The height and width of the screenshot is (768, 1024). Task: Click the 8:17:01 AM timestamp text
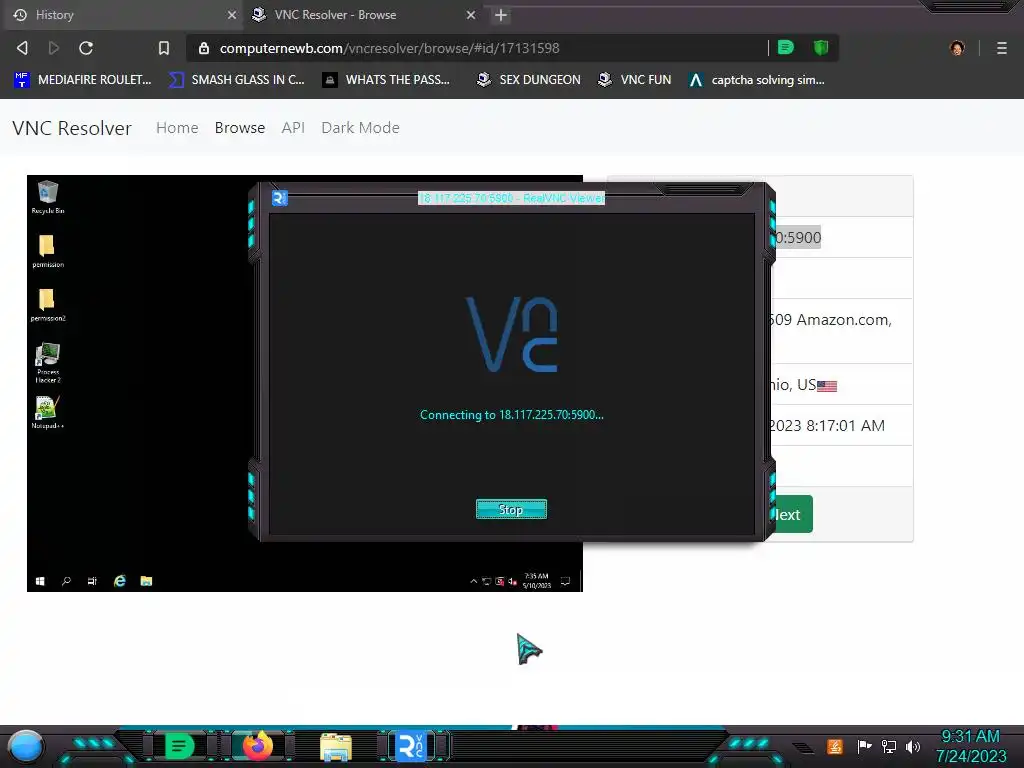pos(845,426)
